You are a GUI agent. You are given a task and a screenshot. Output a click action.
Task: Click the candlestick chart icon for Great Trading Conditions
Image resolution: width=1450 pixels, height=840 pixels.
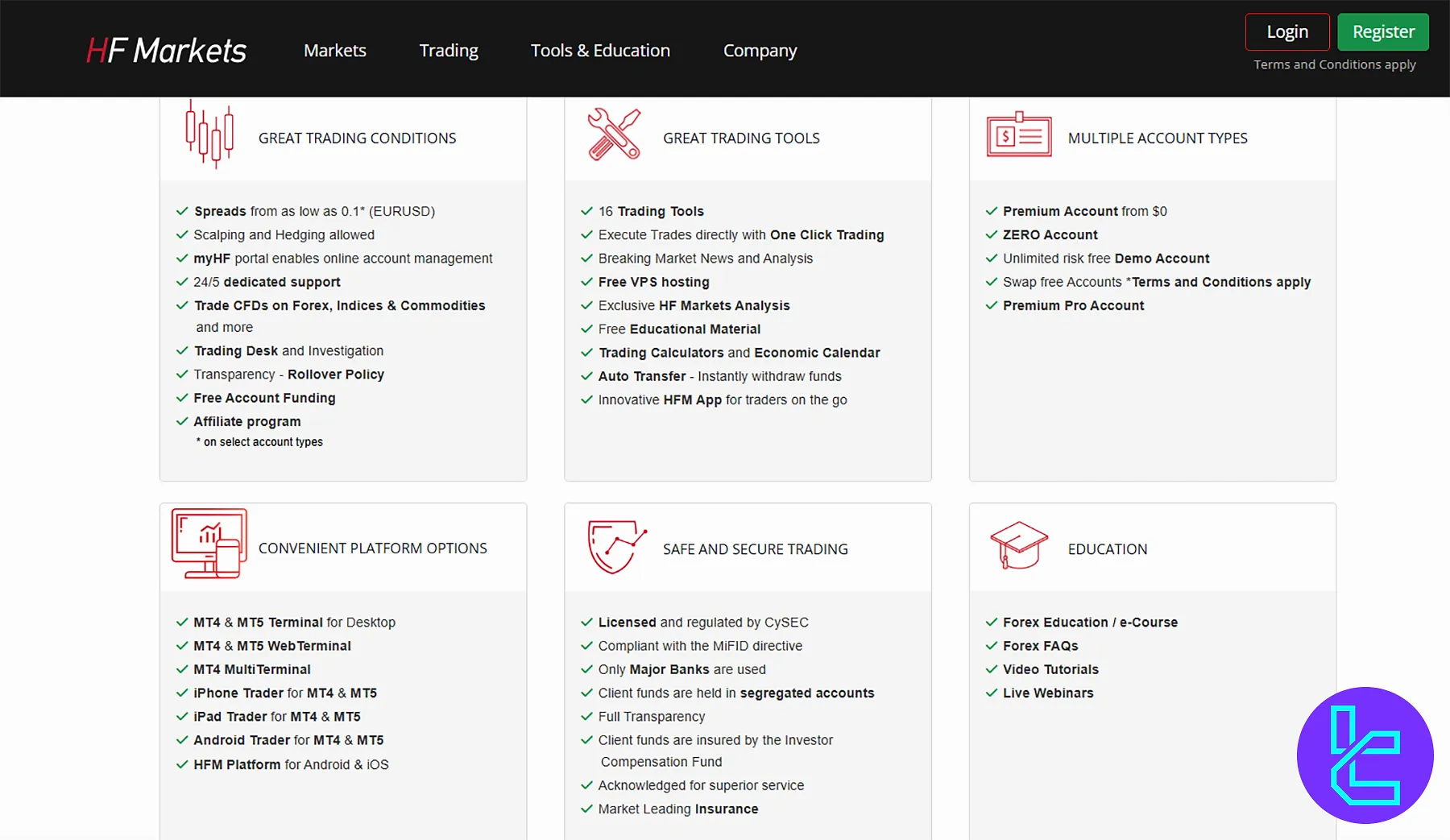click(x=209, y=134)
